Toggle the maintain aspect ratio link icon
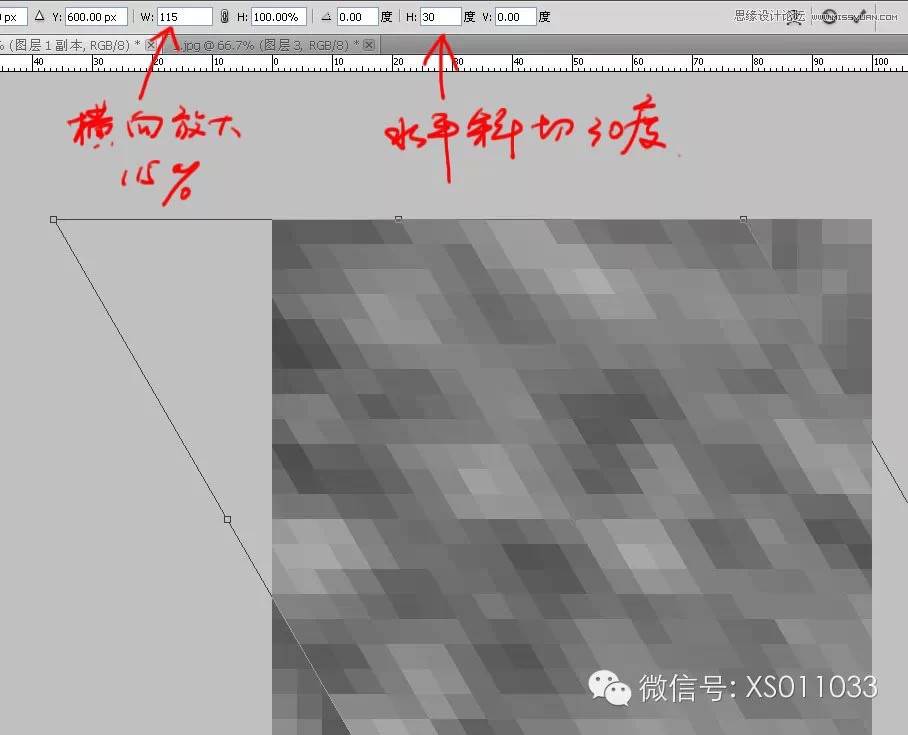Viewport: 908px width, 735px height. pos(225,17)
